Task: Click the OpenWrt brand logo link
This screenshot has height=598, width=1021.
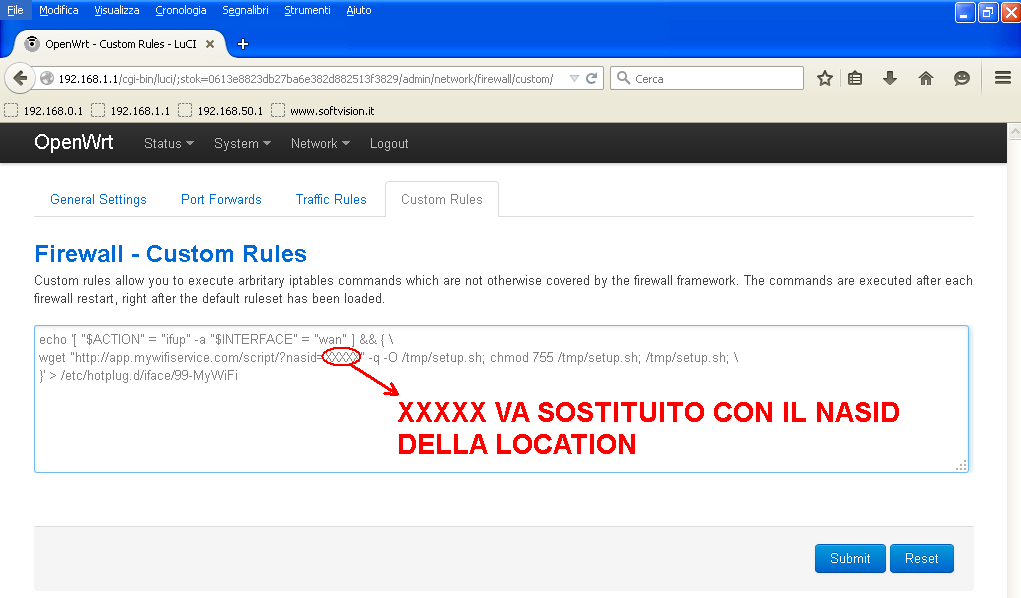Action: pos(74,143)
